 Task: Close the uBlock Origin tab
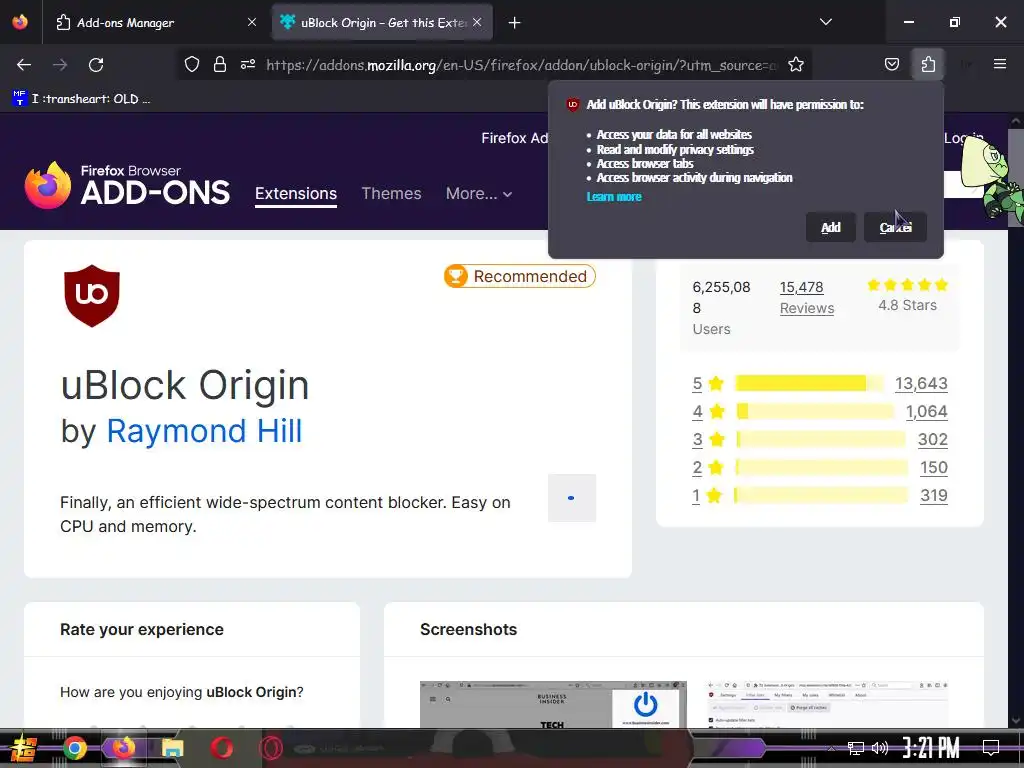point(477,22)
